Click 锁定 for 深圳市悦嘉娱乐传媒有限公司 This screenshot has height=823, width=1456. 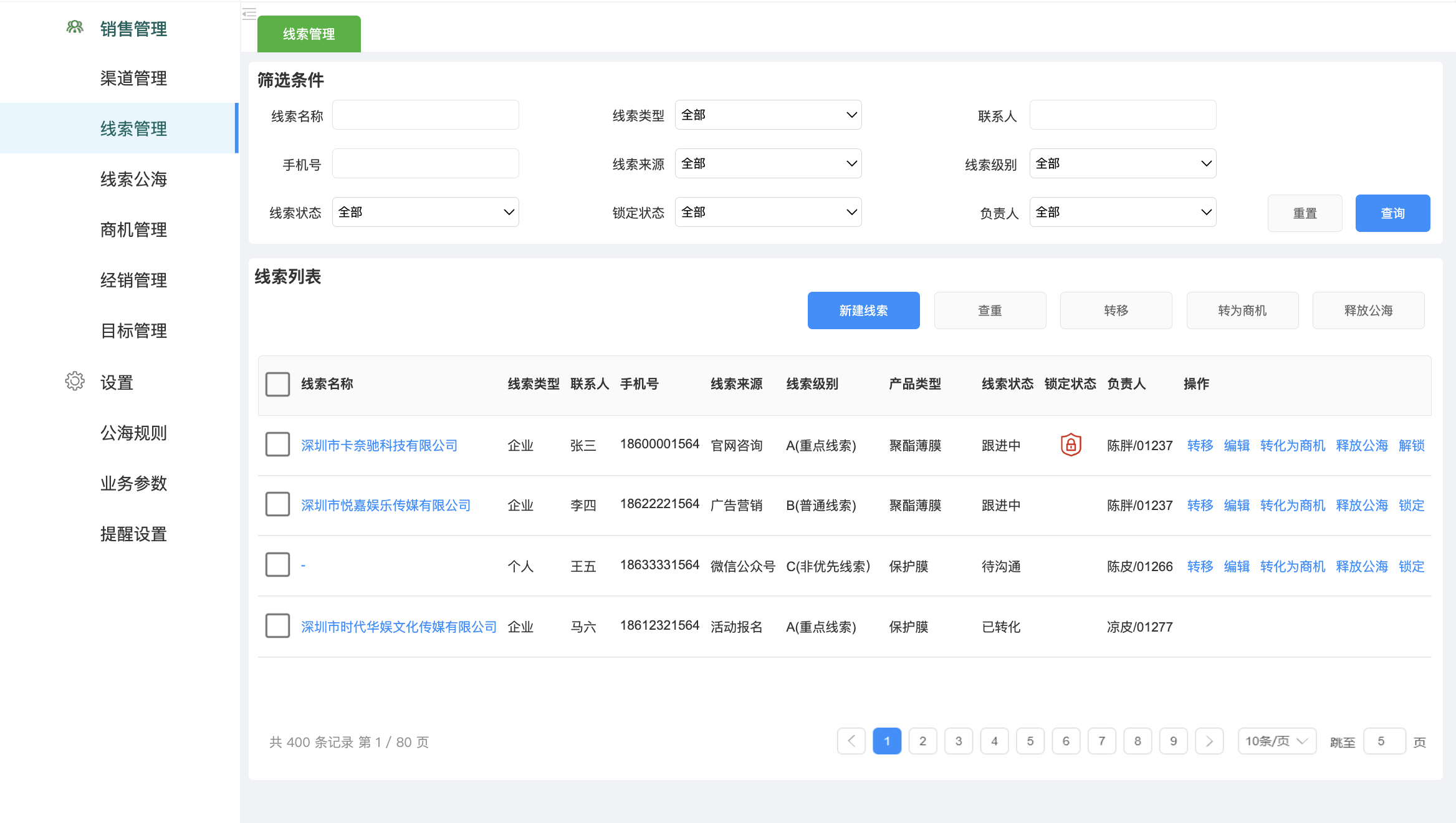click(1412, 506)
